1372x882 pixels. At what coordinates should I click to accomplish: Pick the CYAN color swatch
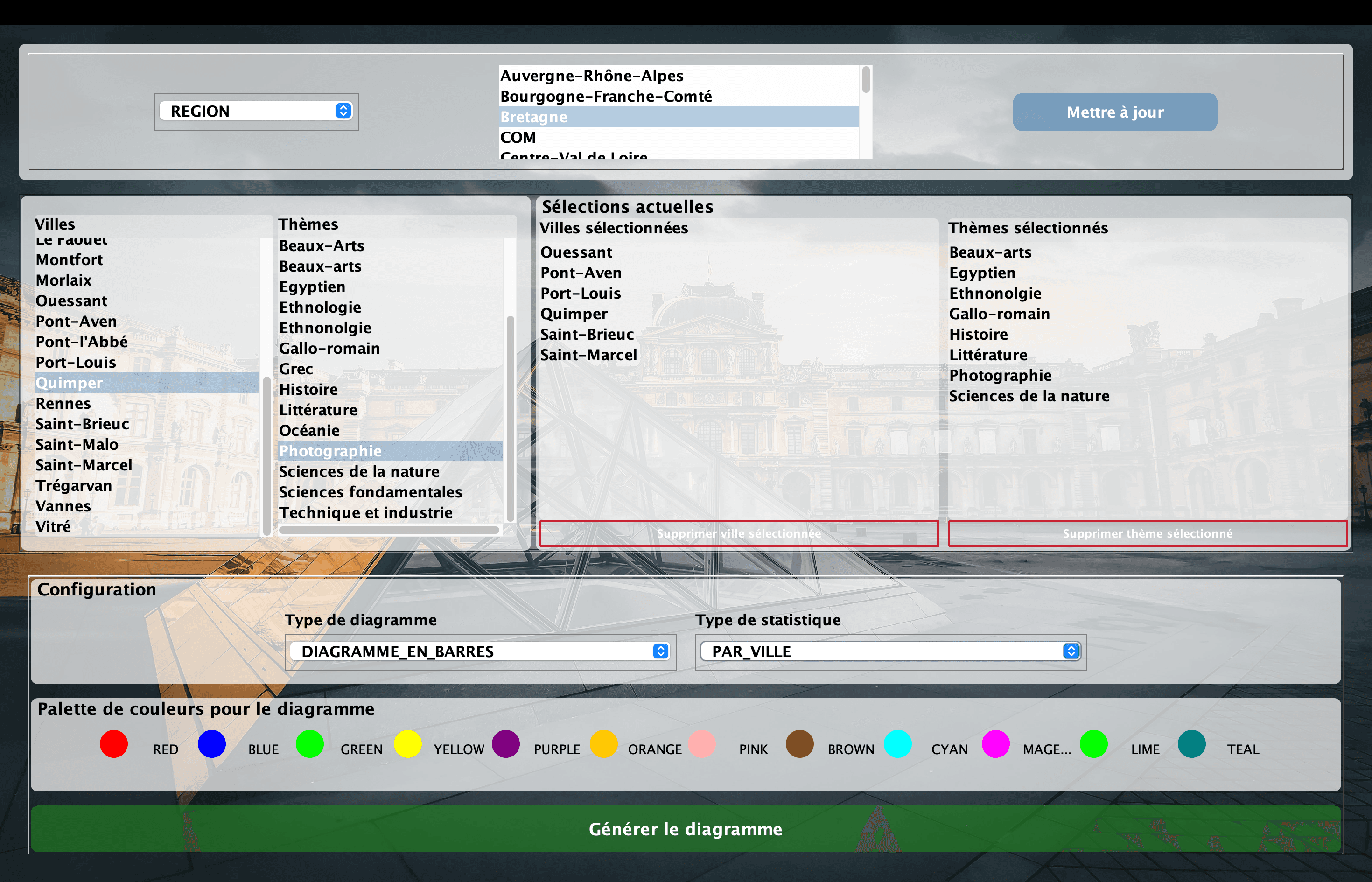[x=898, y=744]
